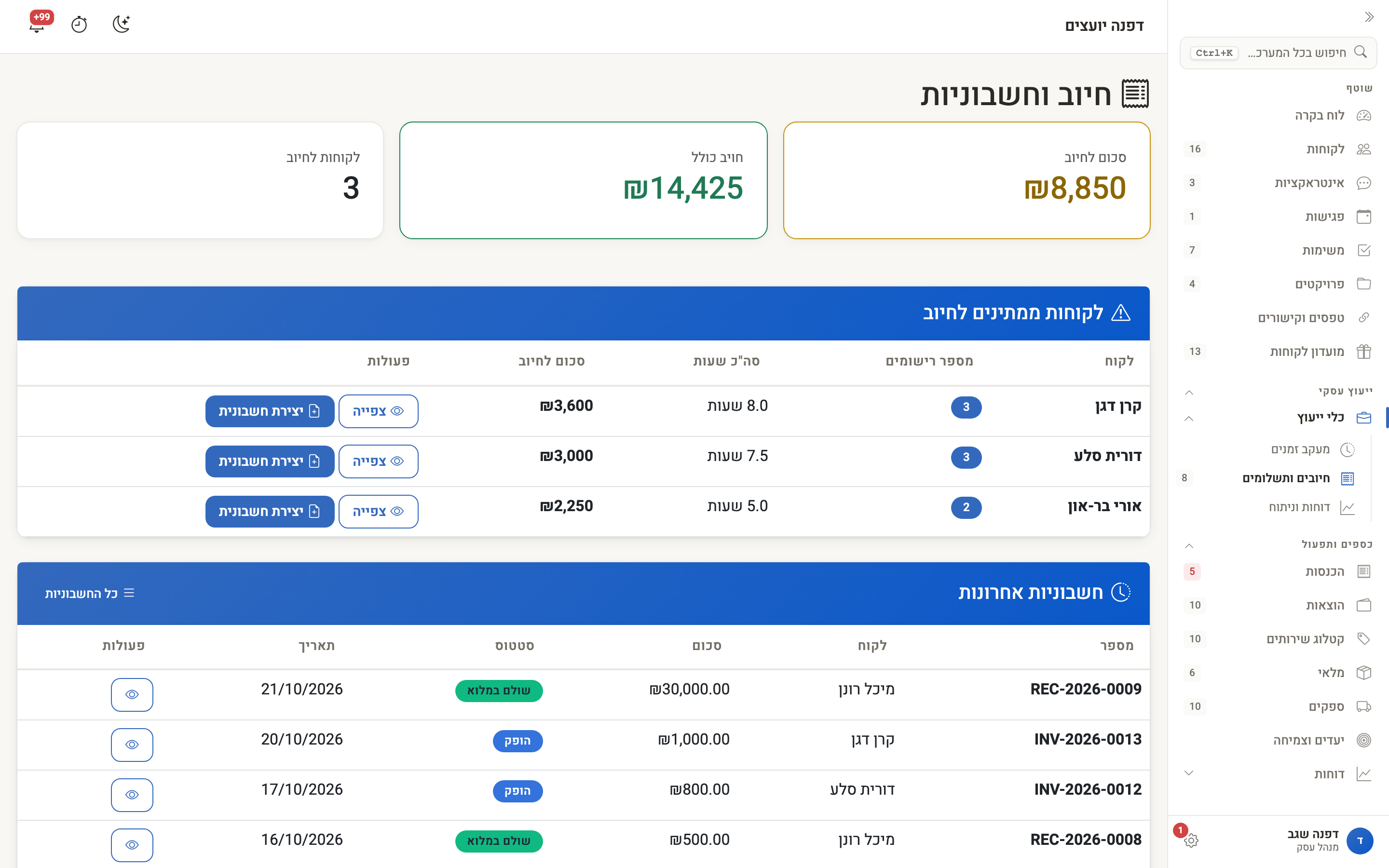Open לקוחות clients in sidebar
This screenshot has height=868, width=1389.
click(x=1278, y=149)
